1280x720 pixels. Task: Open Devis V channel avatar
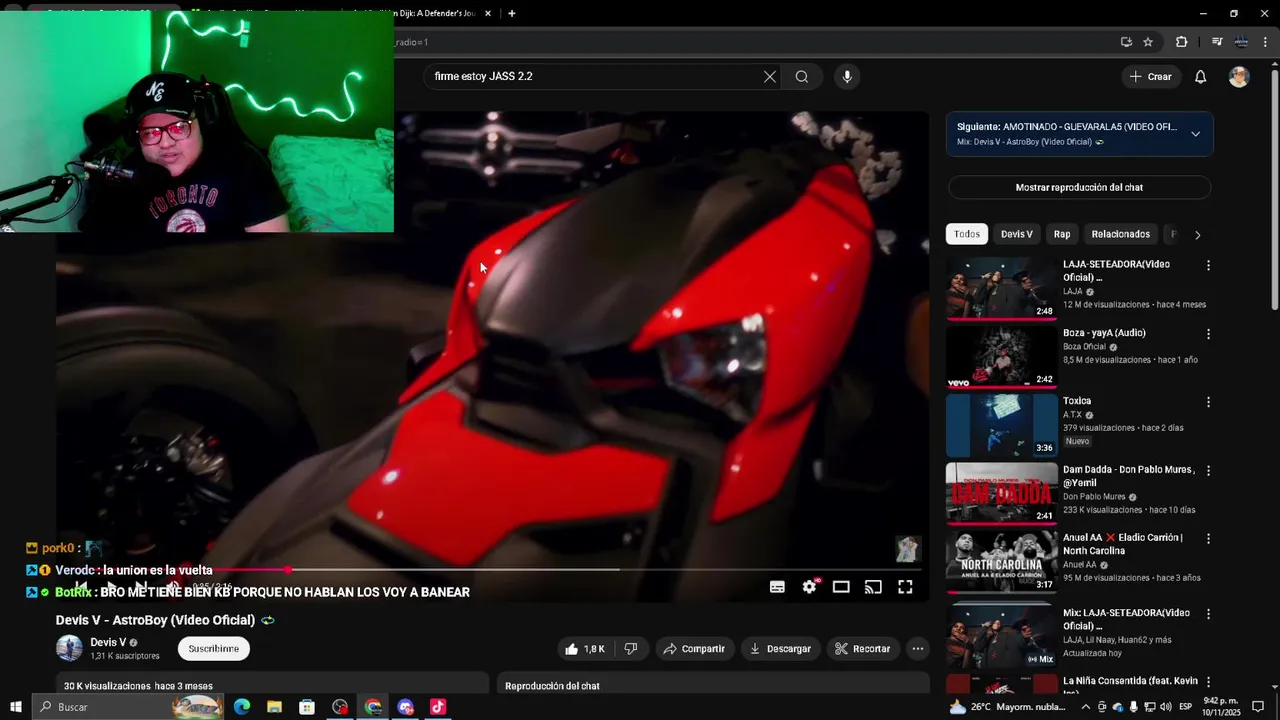point(69,649)
